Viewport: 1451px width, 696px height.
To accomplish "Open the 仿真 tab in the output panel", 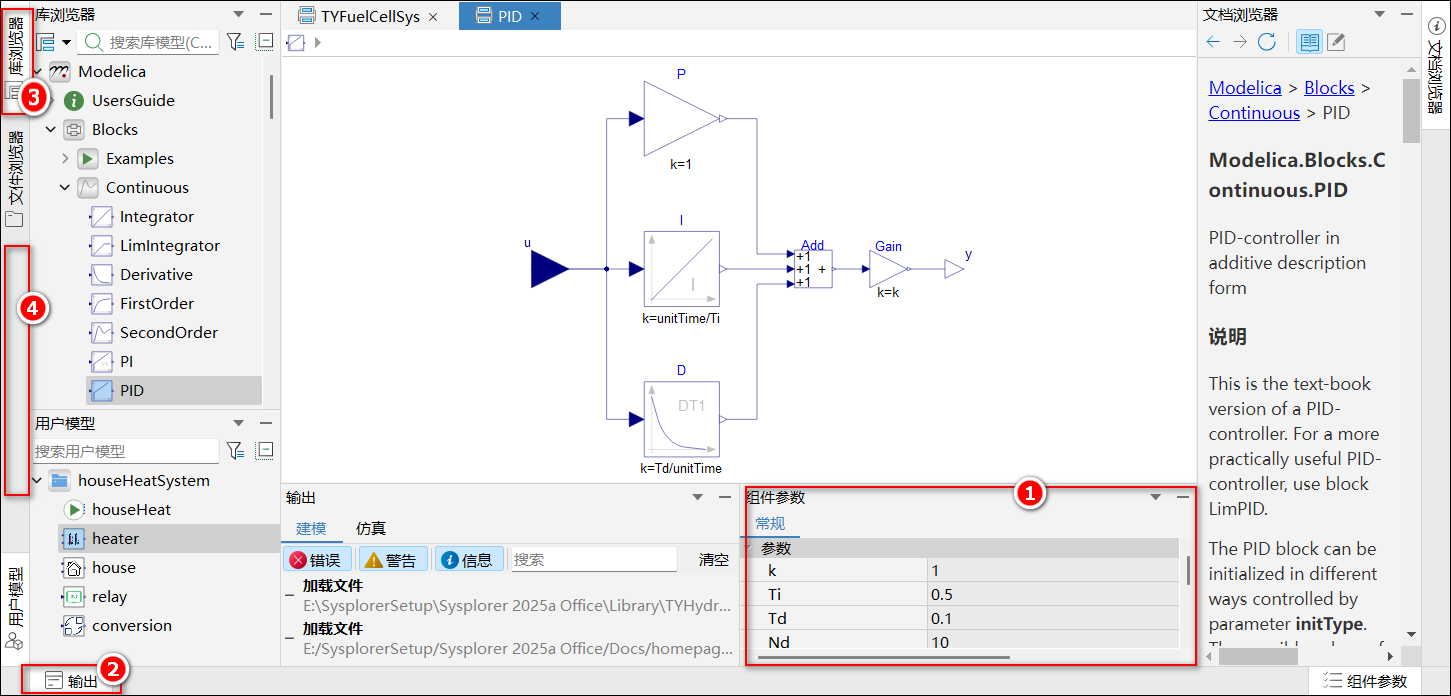I will (371, 528).
